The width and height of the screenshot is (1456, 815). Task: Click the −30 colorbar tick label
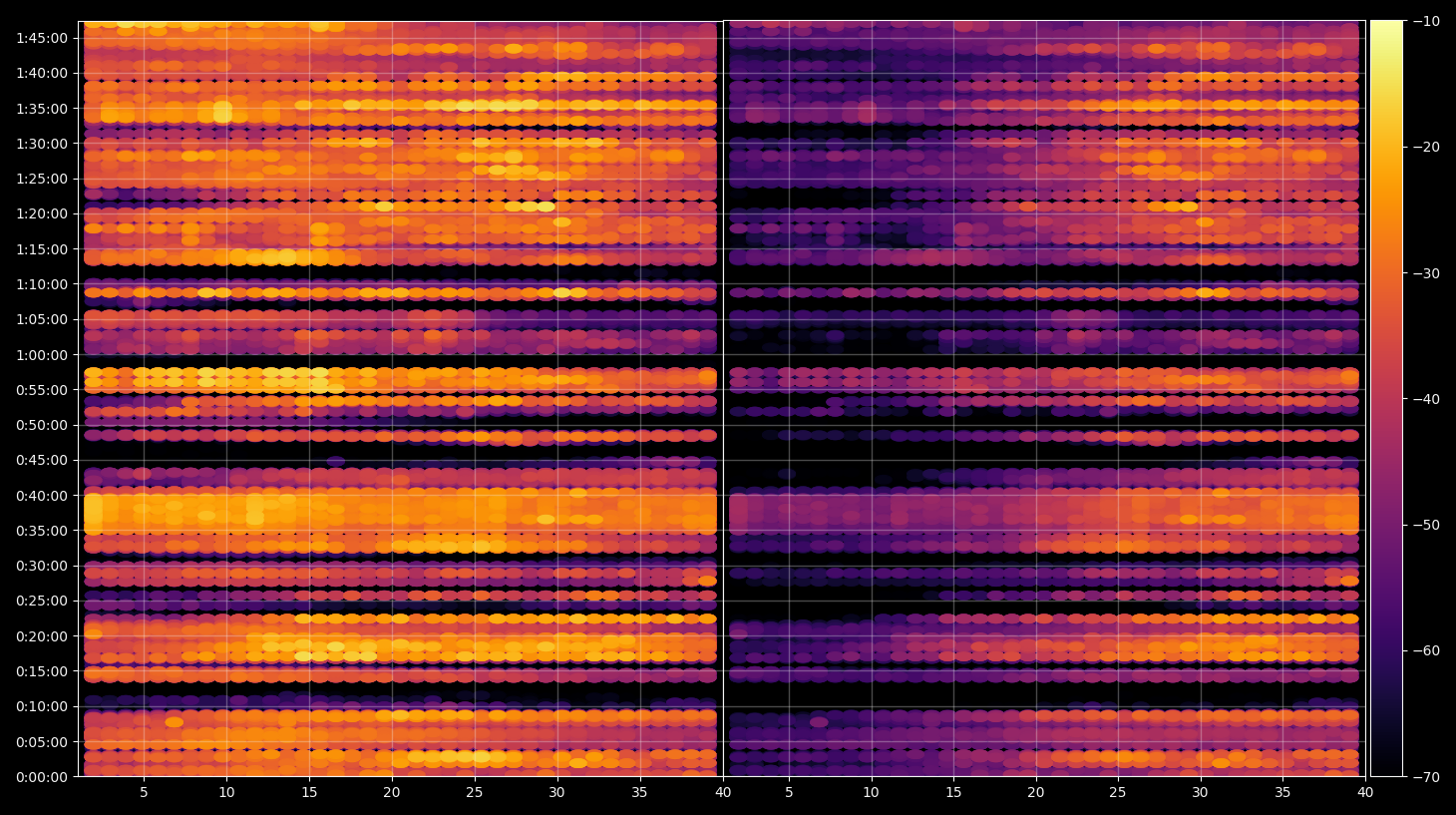click(x=1426, y=273)
